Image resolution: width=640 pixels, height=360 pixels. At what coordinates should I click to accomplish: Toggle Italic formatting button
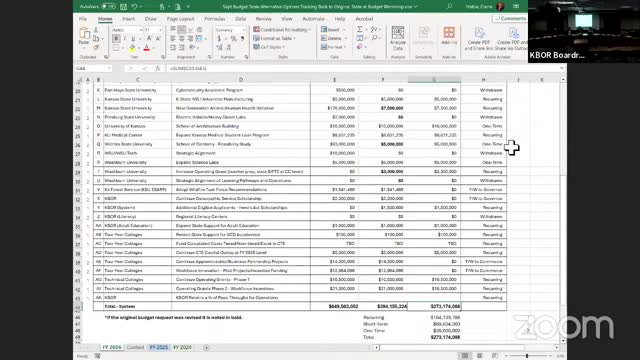(125, 38)
